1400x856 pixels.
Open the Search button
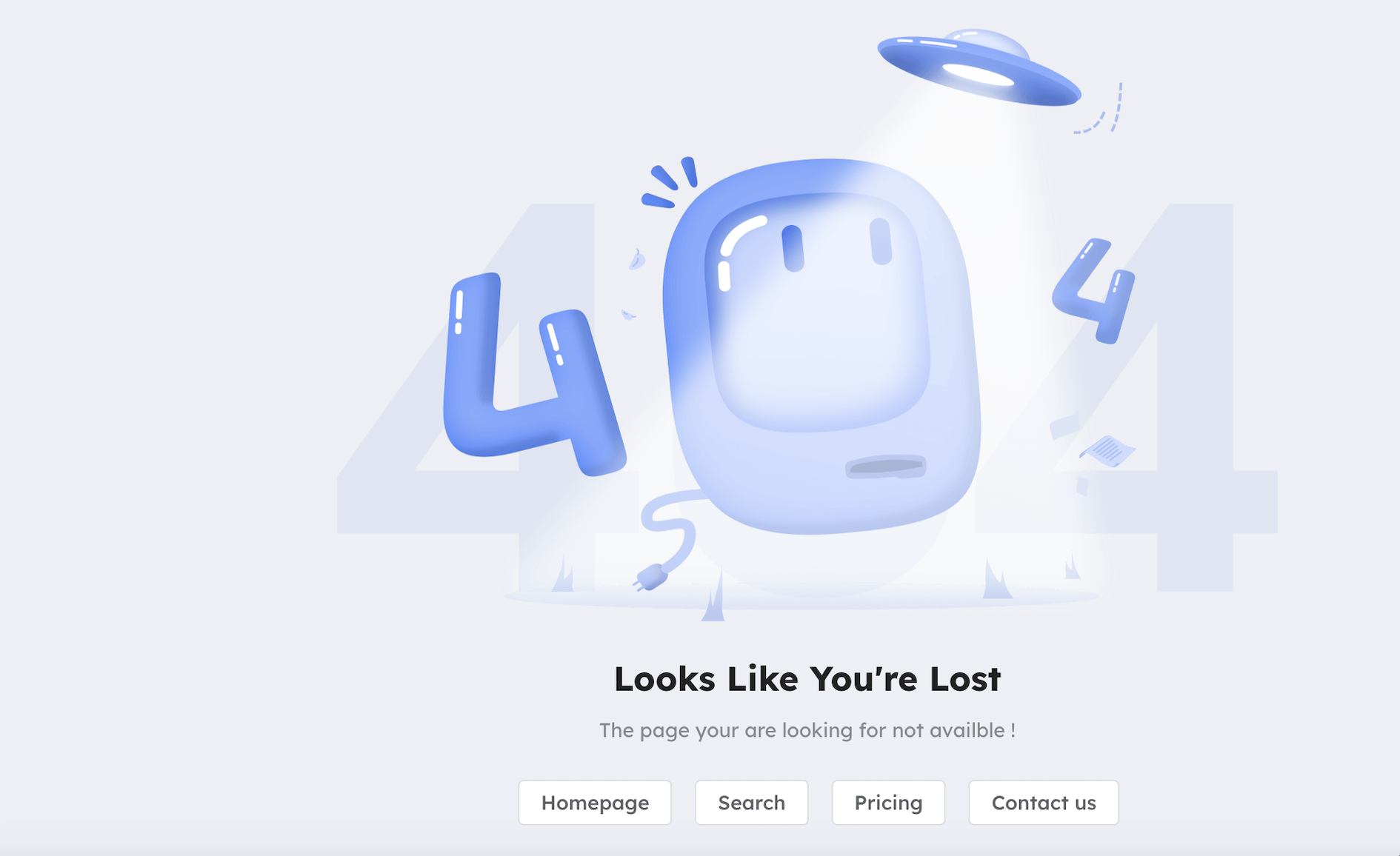pyautogui.click(x=751, y=803)
